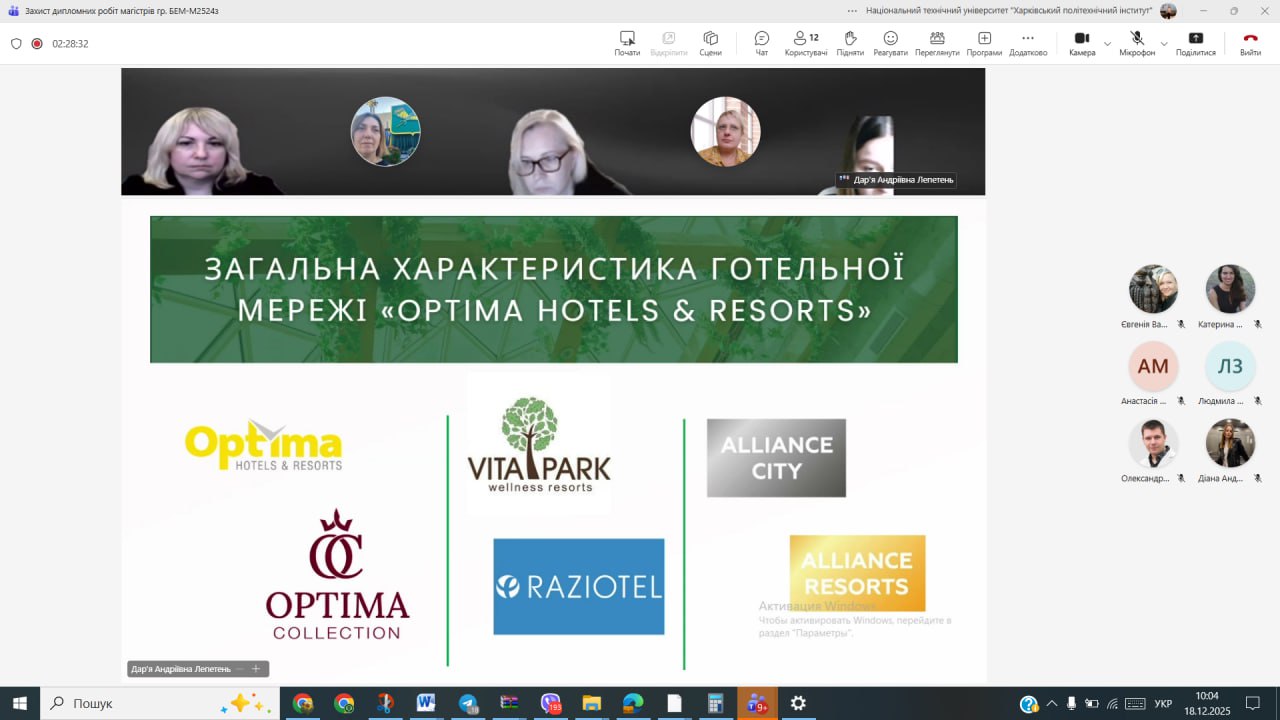Click the muted mic icon beside Катерина

click(1258, 324)
